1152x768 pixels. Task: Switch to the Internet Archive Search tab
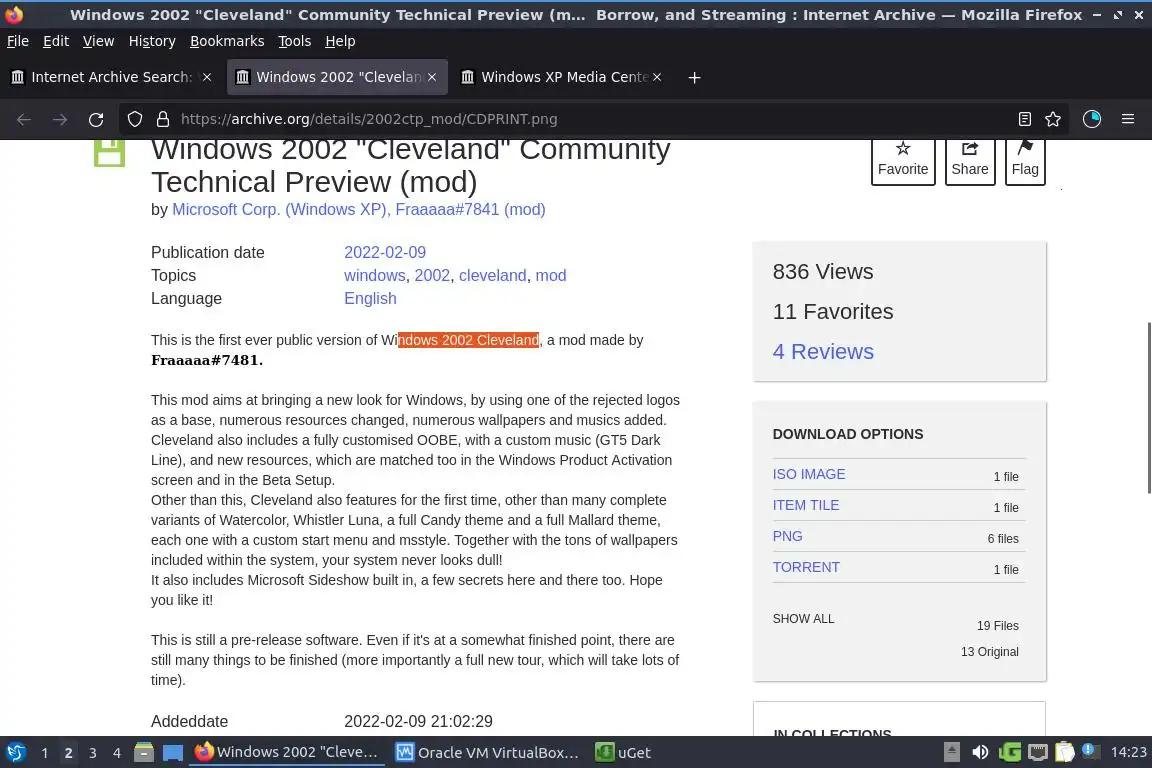[110, 77]
